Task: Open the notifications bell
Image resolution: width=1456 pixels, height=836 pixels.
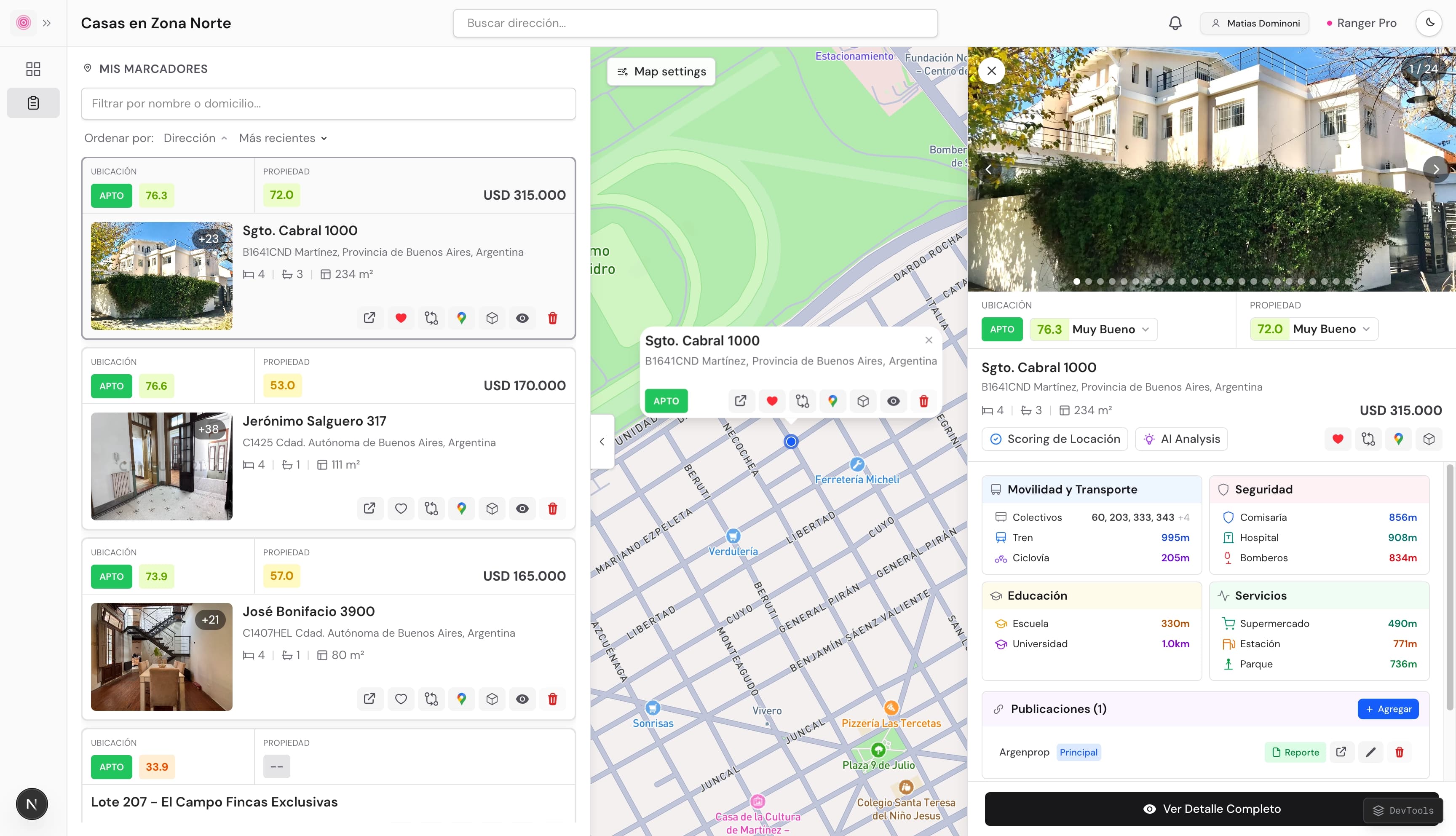Action: pos(1174,23)
